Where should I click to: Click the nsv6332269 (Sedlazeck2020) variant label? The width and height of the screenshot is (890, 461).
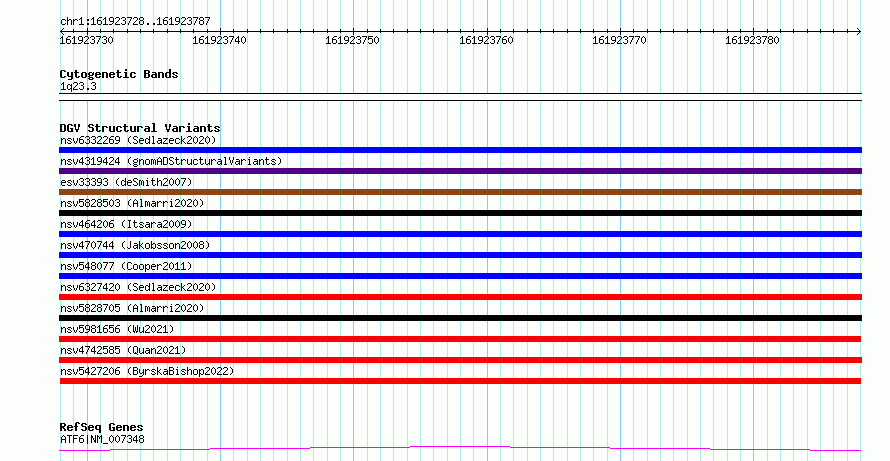[138, 140]
